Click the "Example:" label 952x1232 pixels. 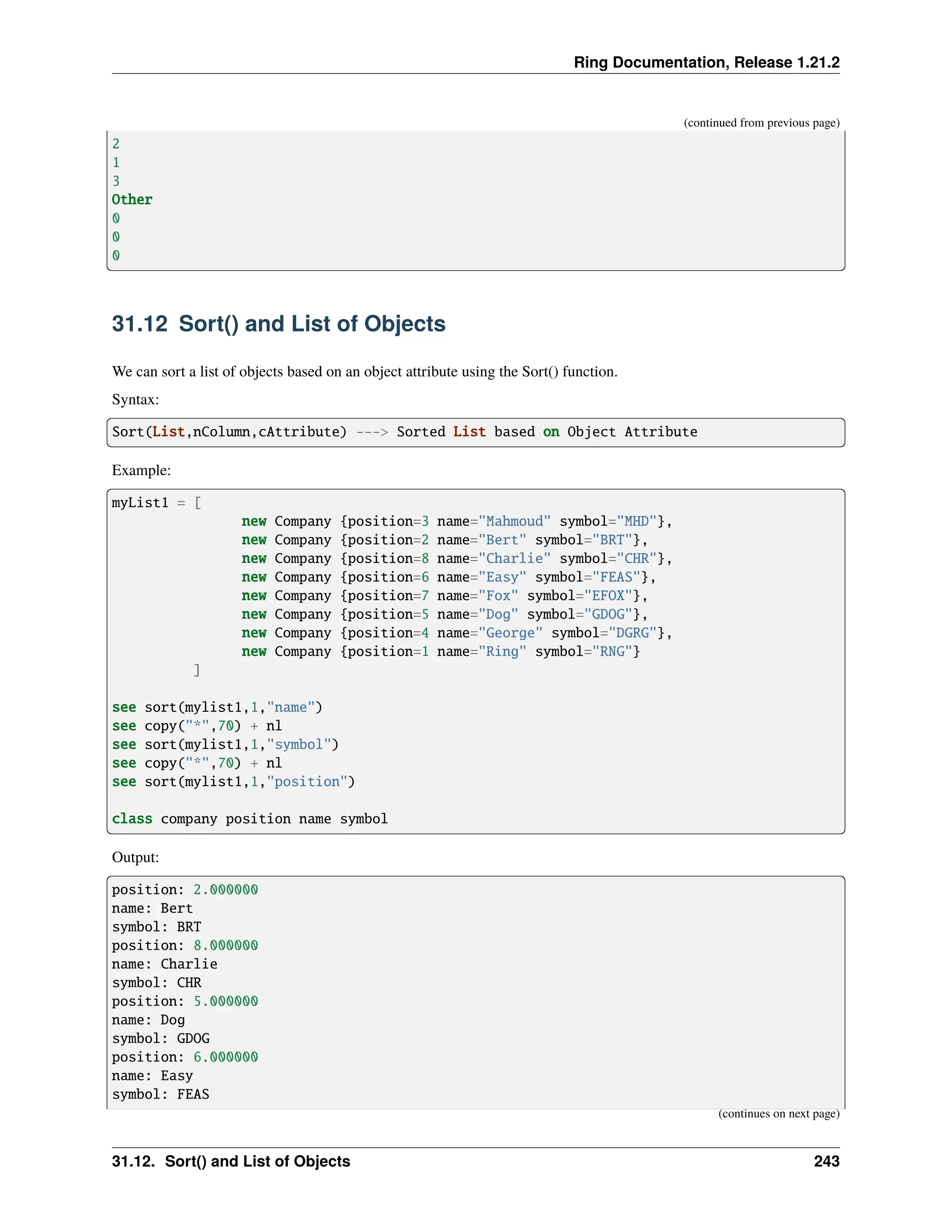(141, 470)
